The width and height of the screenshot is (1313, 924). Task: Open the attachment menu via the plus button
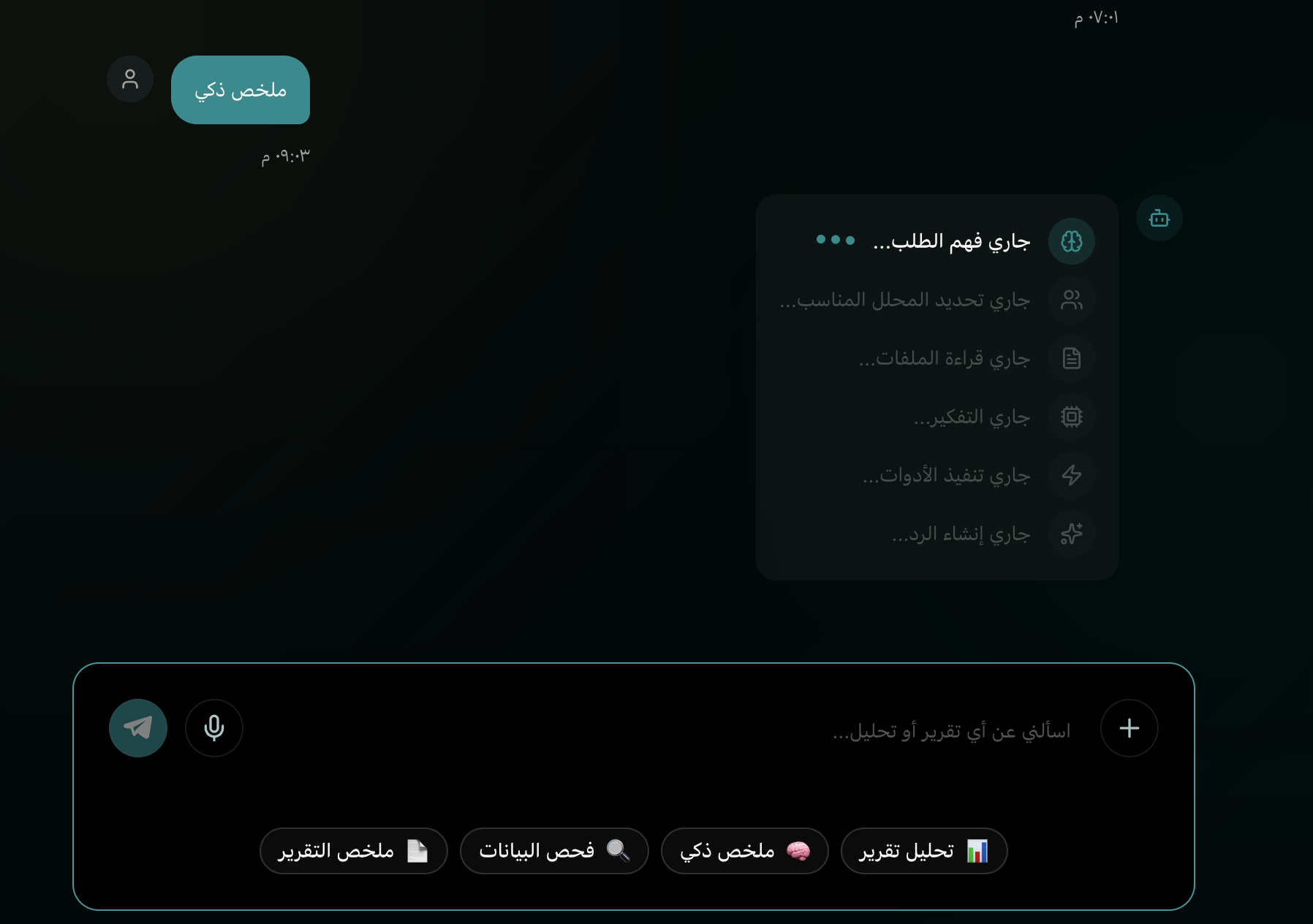point(1129,727)
